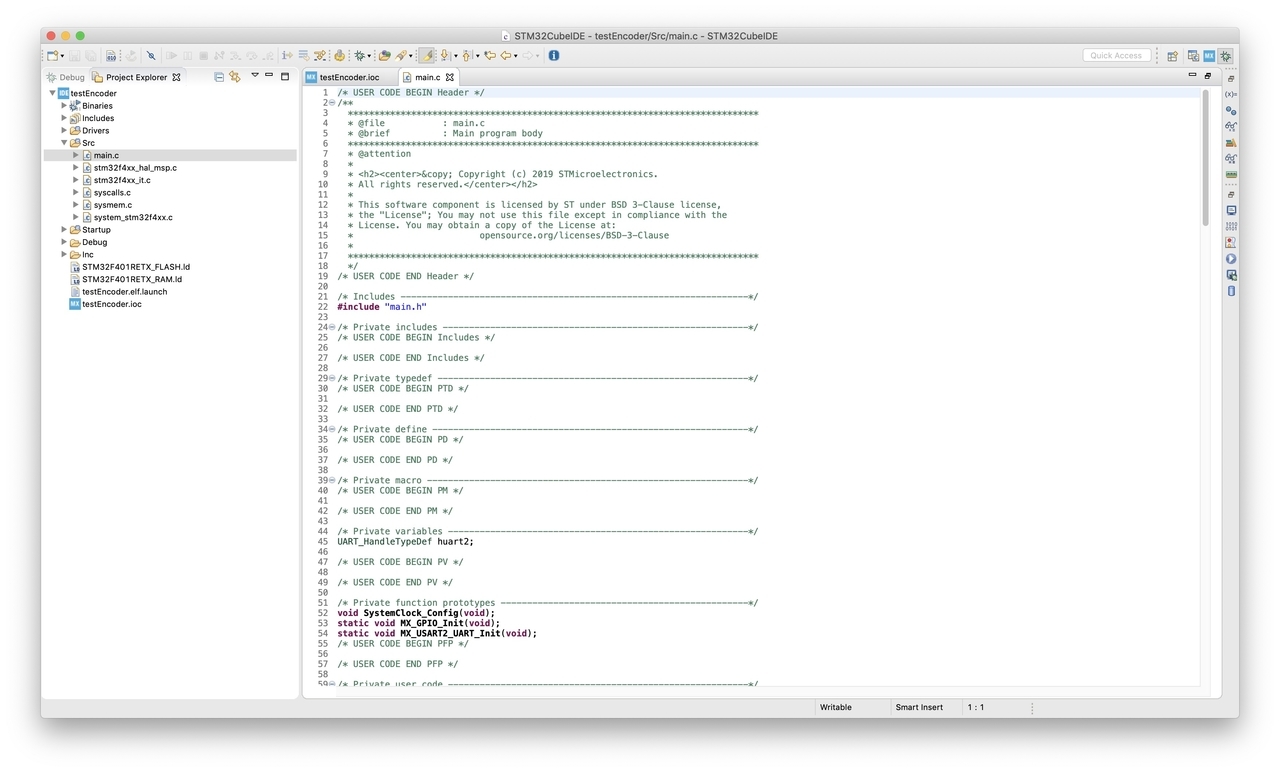This screenshot has height=772, width=1280.
Task: Select the Debug folder in the tree
Action: tap(95, 242)
